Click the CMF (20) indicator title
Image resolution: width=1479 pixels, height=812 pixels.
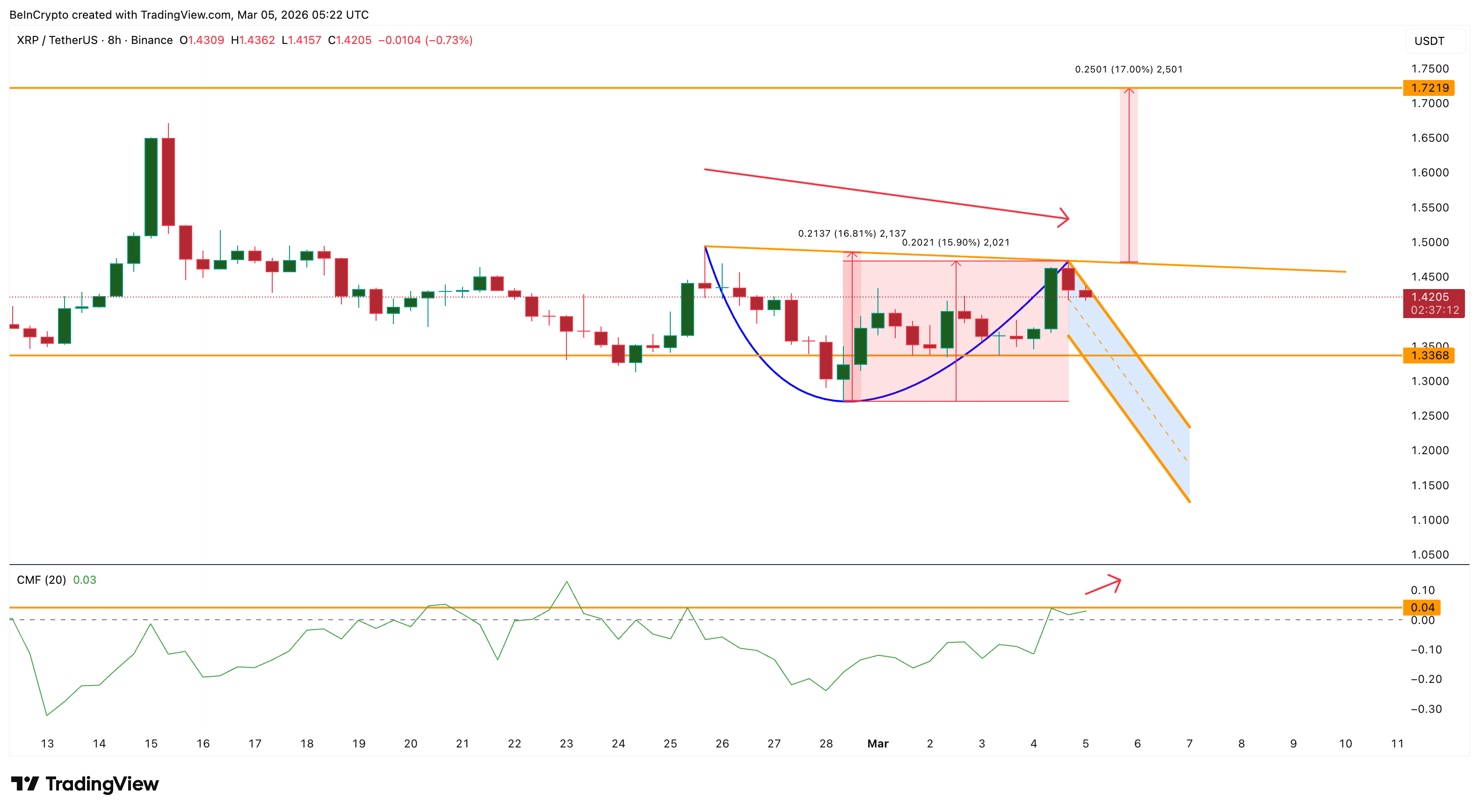tap(41, 580)
